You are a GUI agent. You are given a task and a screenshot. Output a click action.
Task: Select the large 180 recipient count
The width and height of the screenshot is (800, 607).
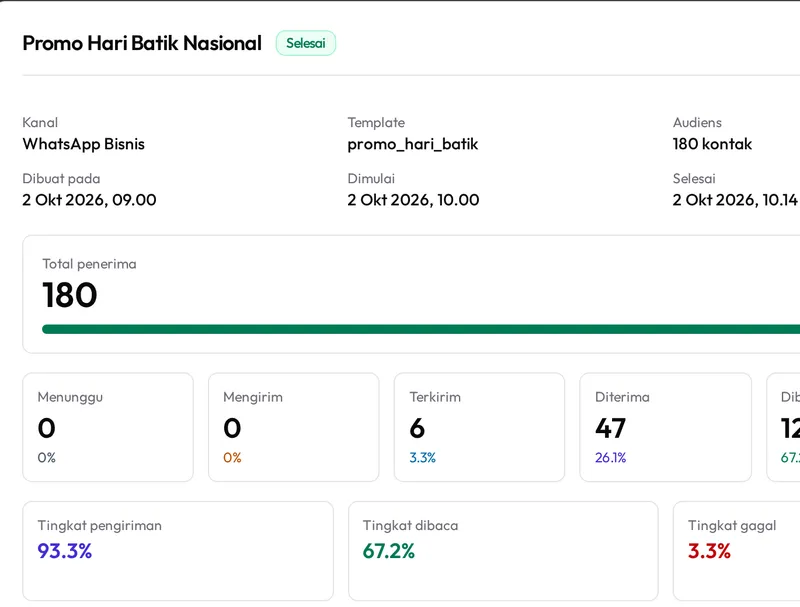(69, 295)
